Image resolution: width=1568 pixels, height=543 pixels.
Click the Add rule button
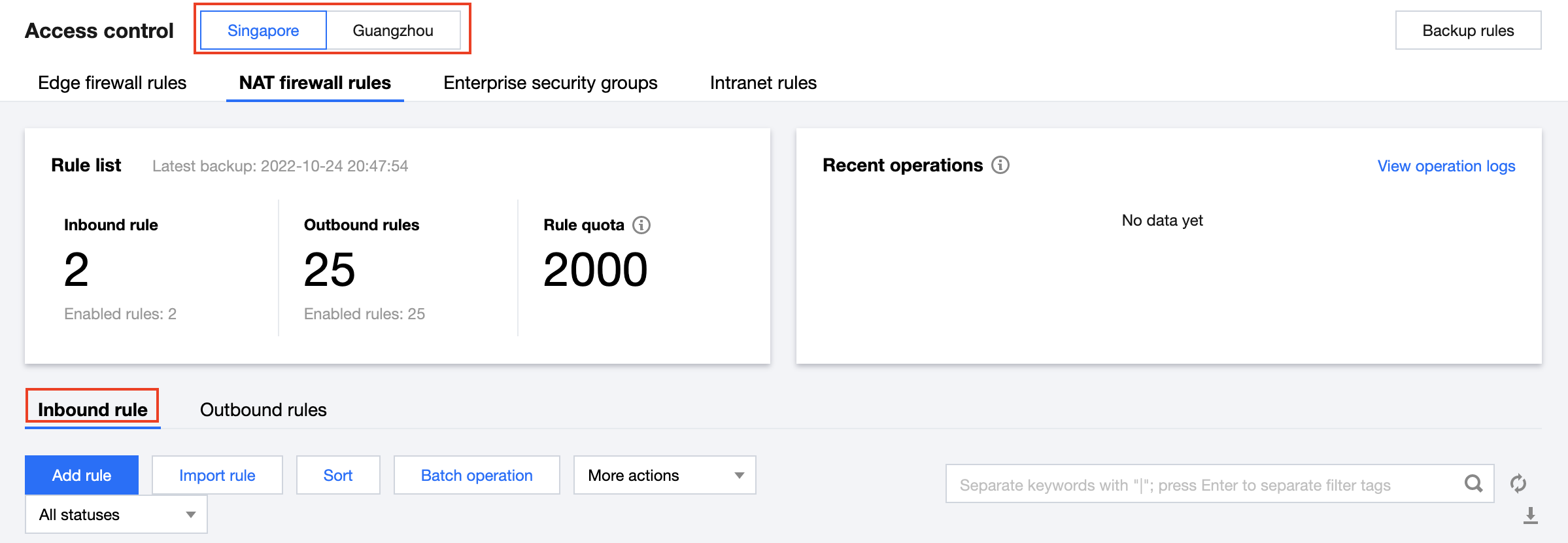tap(82, 476)
